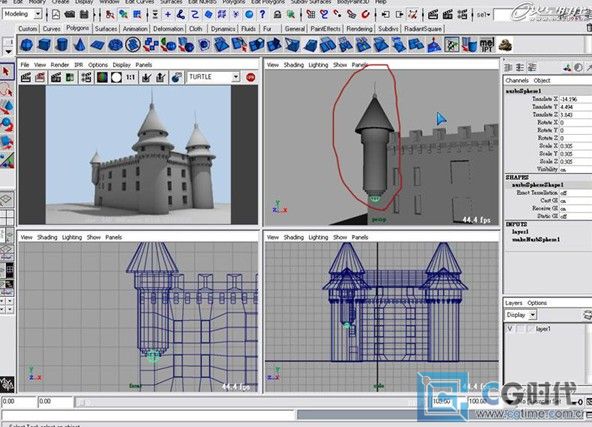Create a polygon plane from the shelf
Screen dimensions: 592x427
(x=97, y=45)
